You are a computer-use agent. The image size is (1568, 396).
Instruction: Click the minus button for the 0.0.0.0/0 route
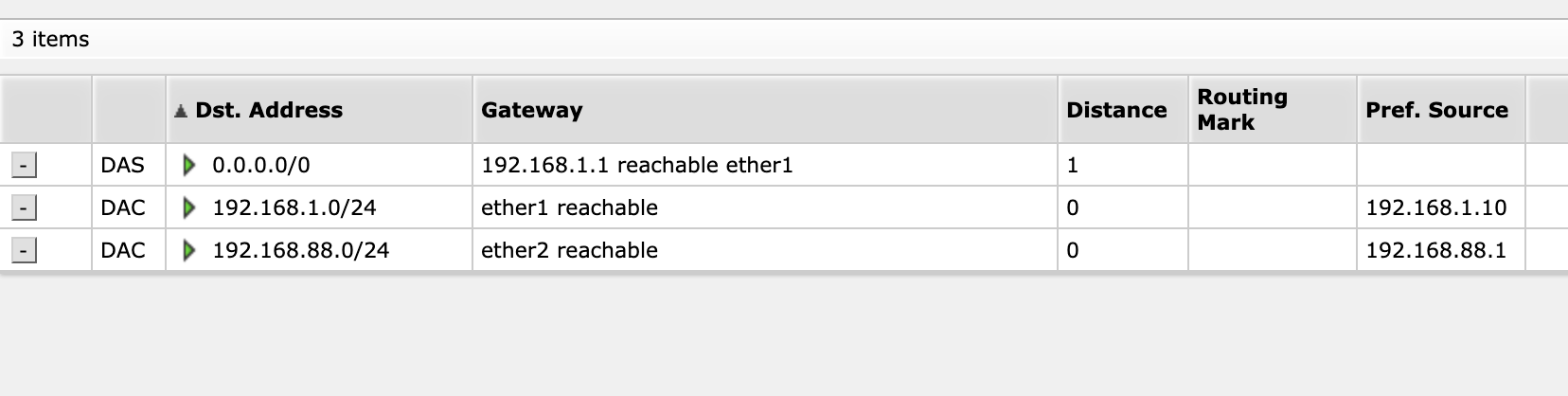[x=24, y=166]
